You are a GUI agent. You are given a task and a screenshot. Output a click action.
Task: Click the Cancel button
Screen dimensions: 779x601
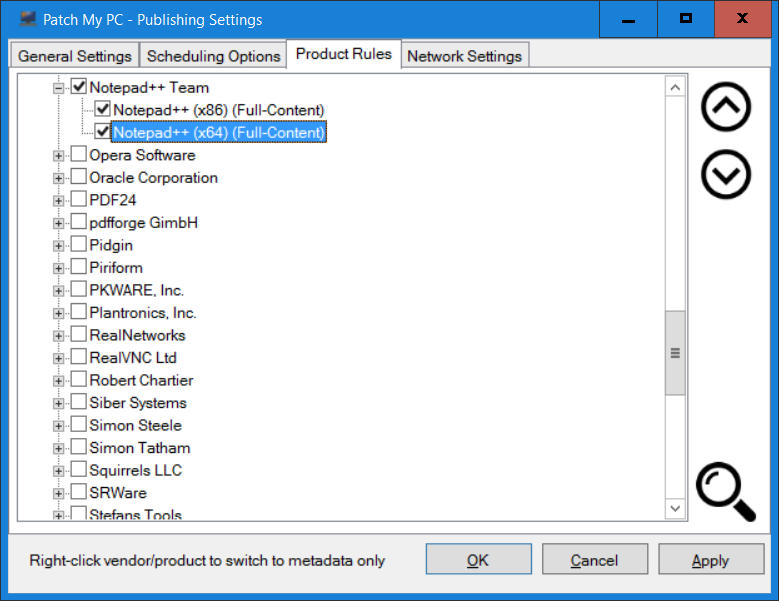[595, 559]
